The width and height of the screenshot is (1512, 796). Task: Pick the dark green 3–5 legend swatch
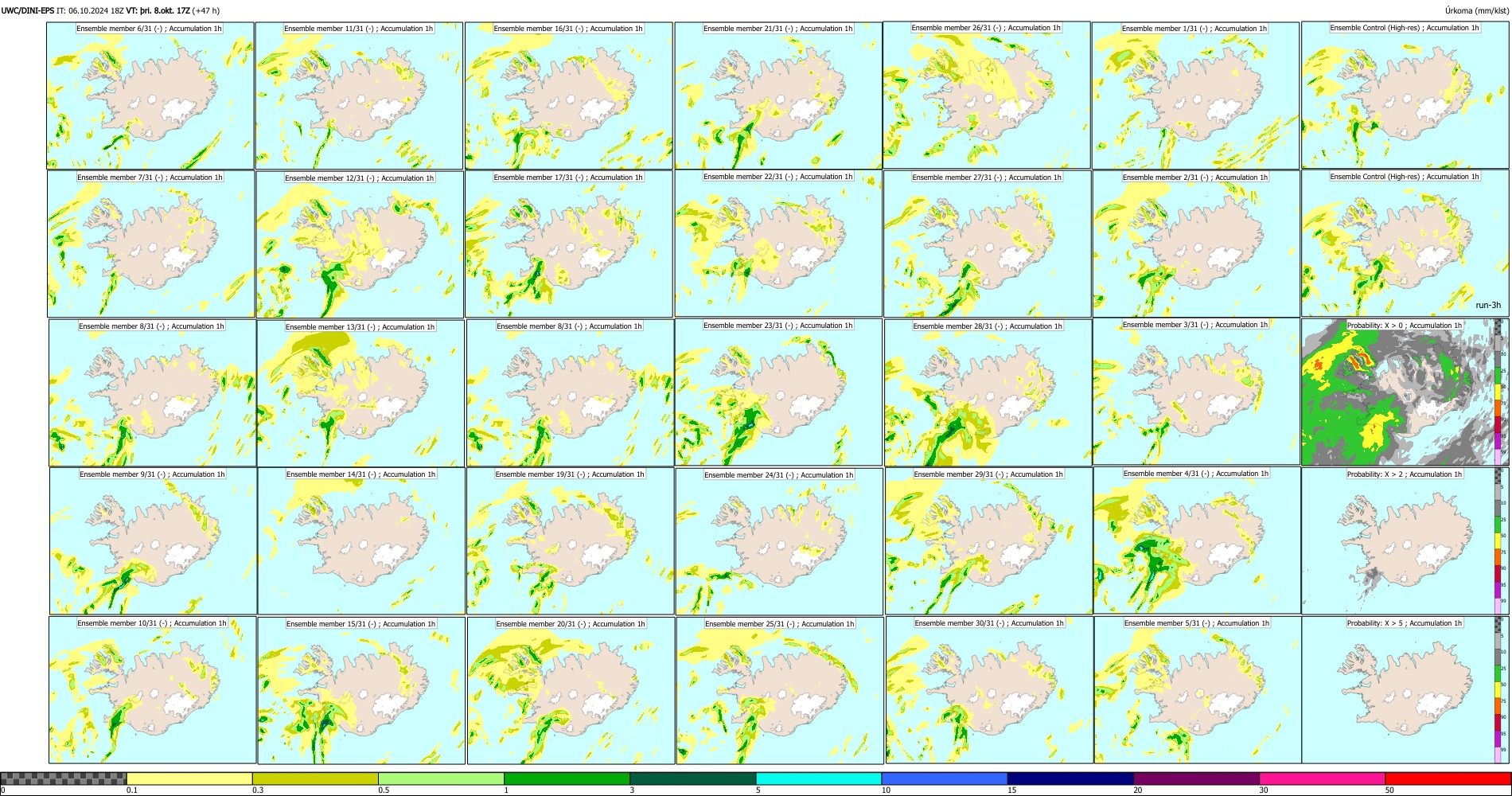pos(692,778)
